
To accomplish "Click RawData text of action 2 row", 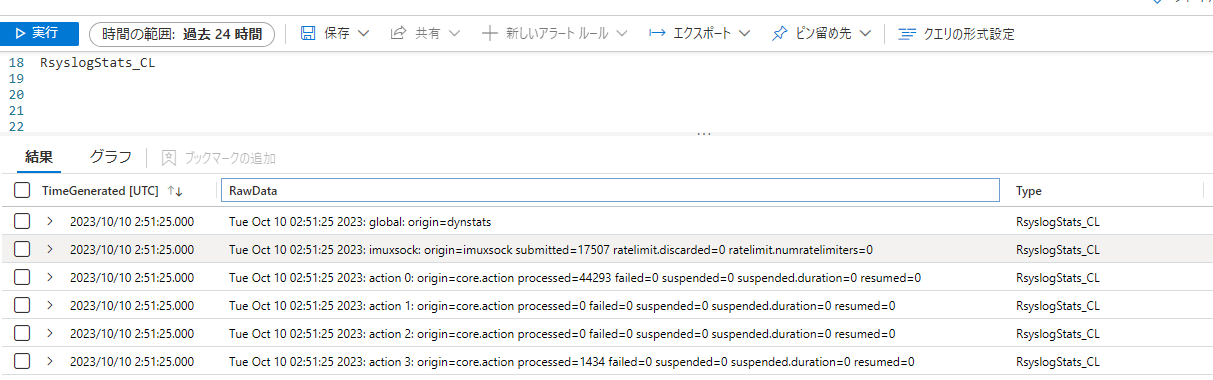I will pos(562,334).
